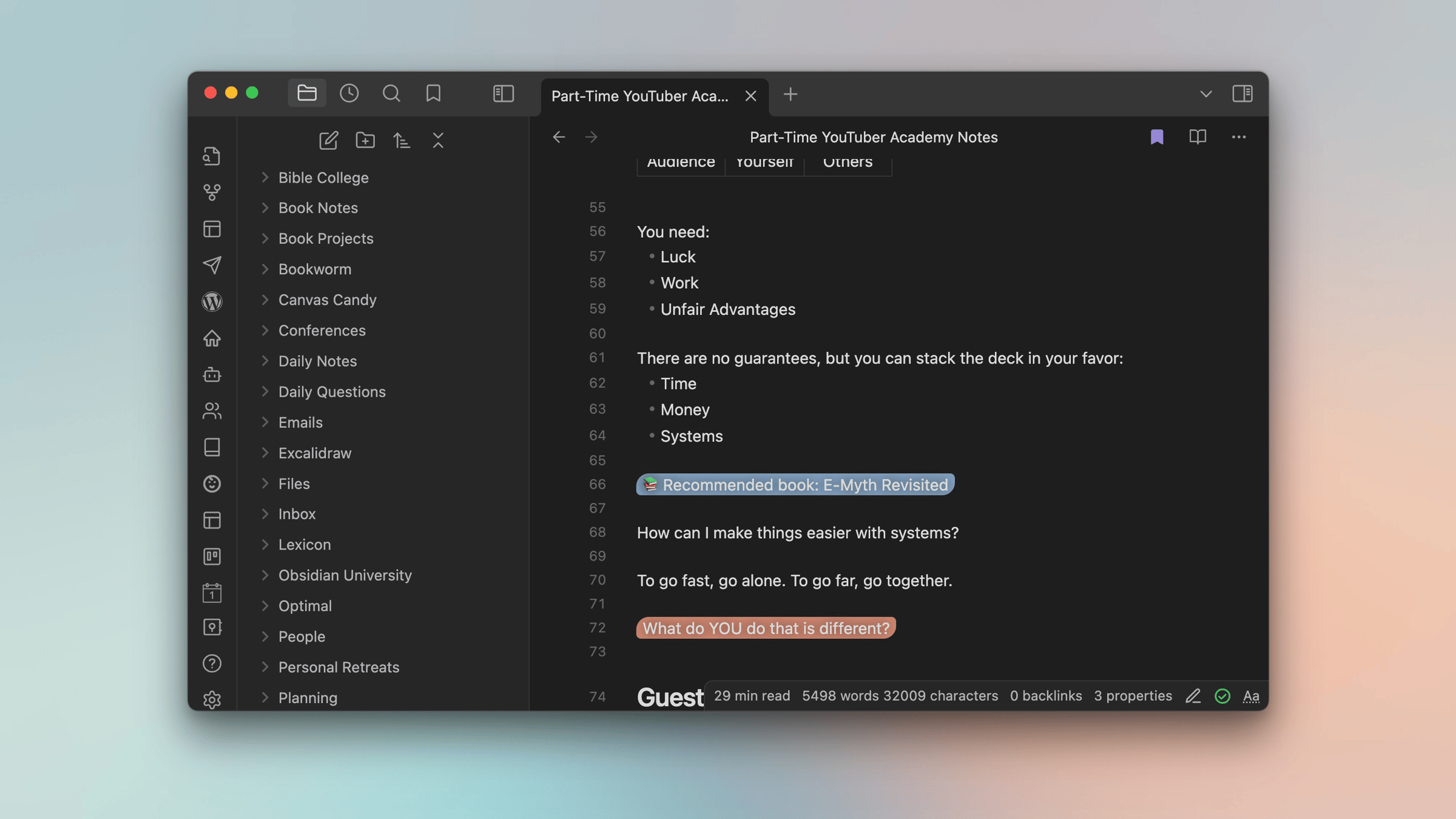Toggle the purple bookmark for this note
Image resolution: width=1456 pixels, height=819 pixels.
[1157, 137]
